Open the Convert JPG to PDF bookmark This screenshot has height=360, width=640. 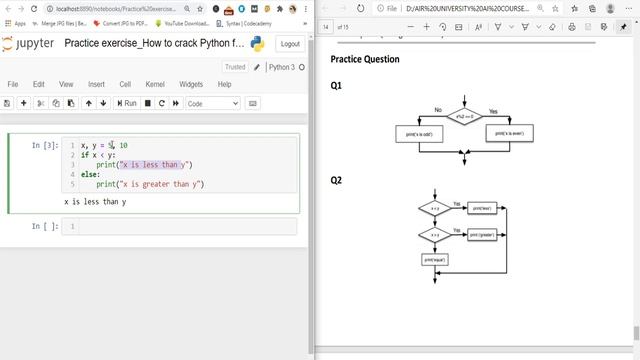121,24
